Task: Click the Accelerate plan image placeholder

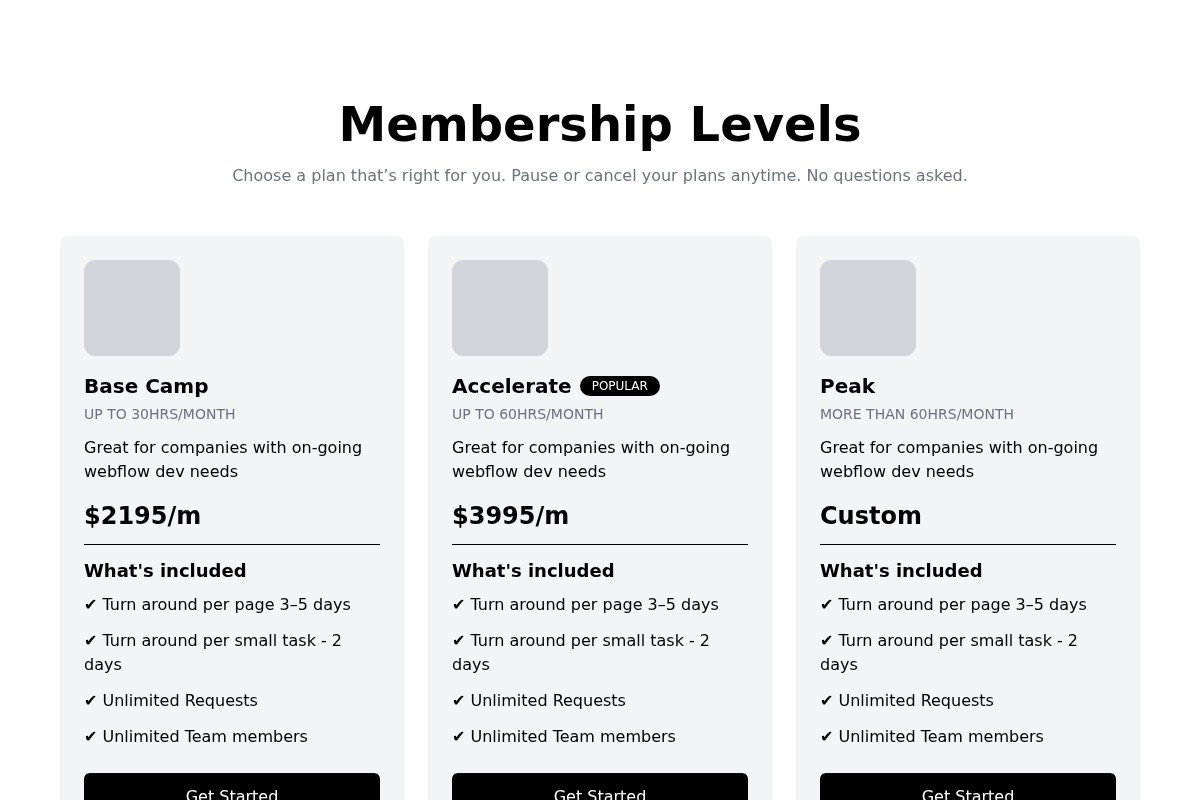Action: [500, 308]
